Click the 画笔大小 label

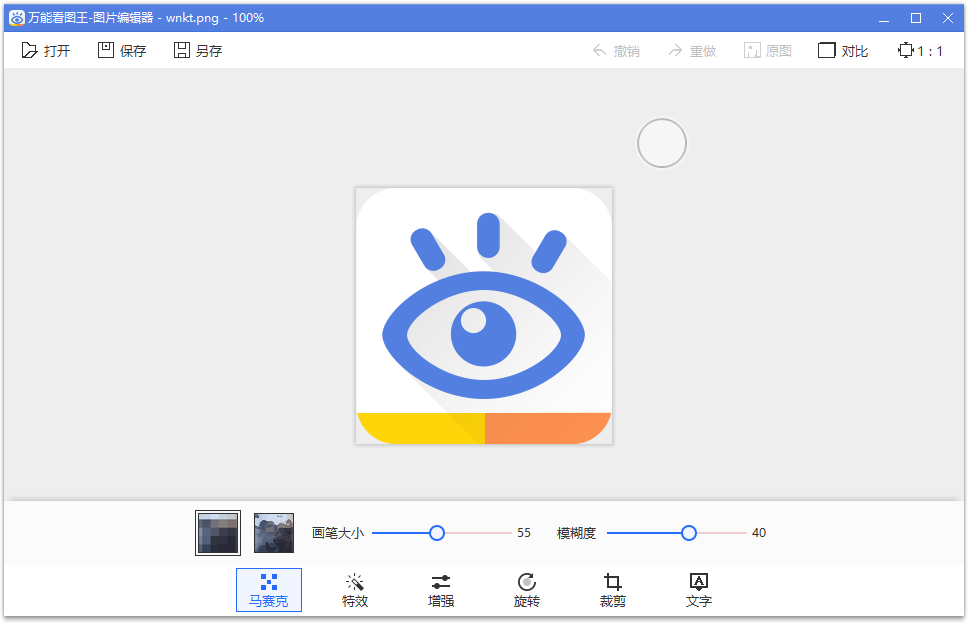click(338, 533)
